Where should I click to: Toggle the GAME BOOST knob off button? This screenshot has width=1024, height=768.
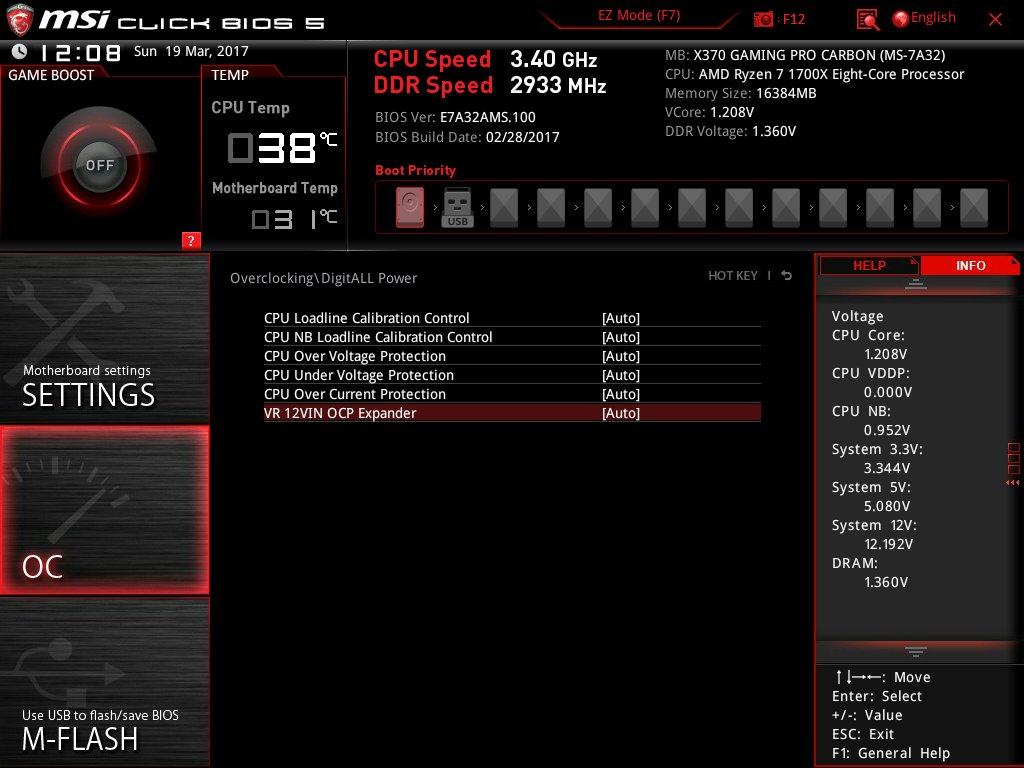pyautogui.click(x=99, y=165)
